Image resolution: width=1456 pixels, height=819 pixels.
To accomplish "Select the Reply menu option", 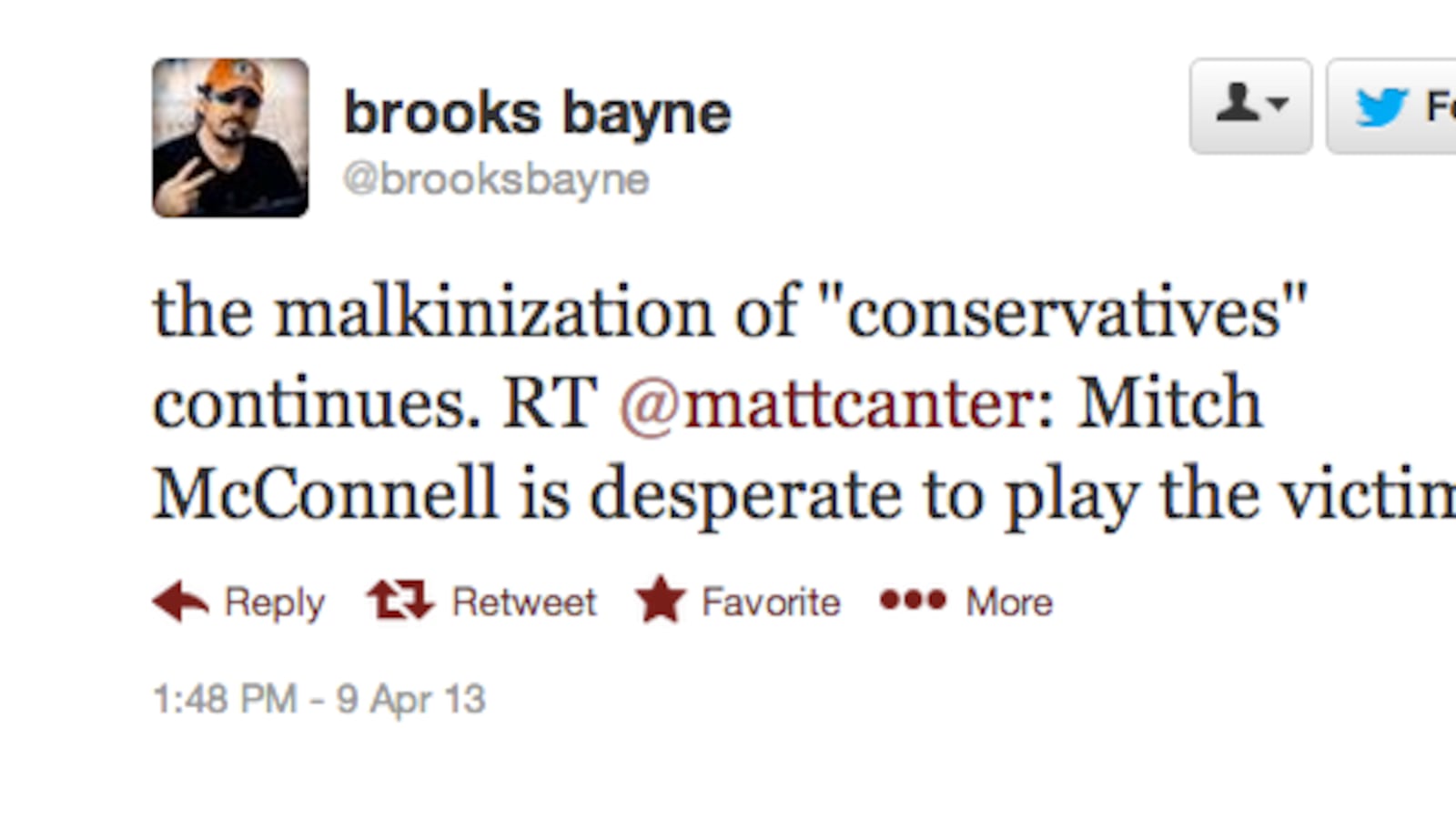I will tap(275, 600).
